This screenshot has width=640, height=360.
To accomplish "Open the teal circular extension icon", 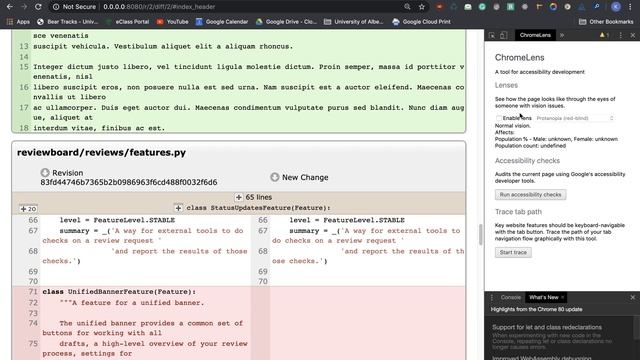I will pos(482,7).
